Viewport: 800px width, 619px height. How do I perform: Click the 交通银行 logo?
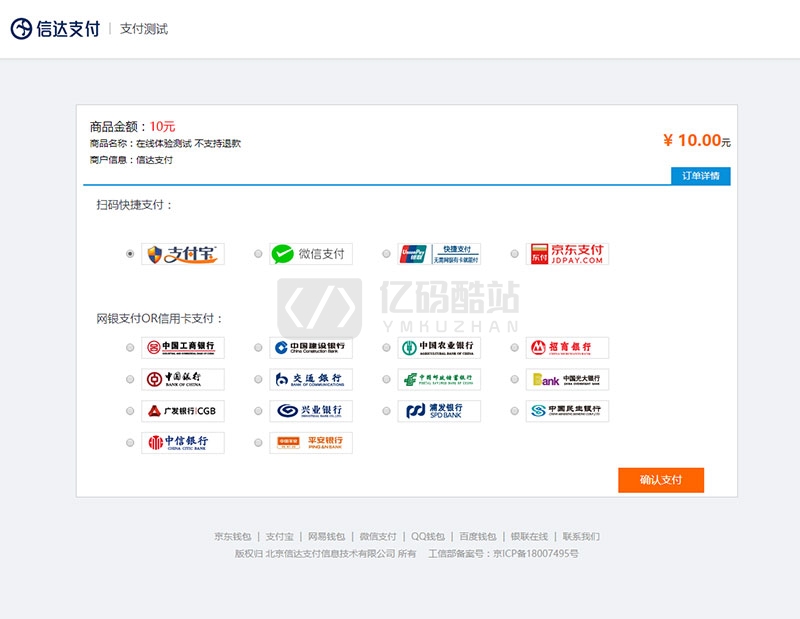coord(311,379)
